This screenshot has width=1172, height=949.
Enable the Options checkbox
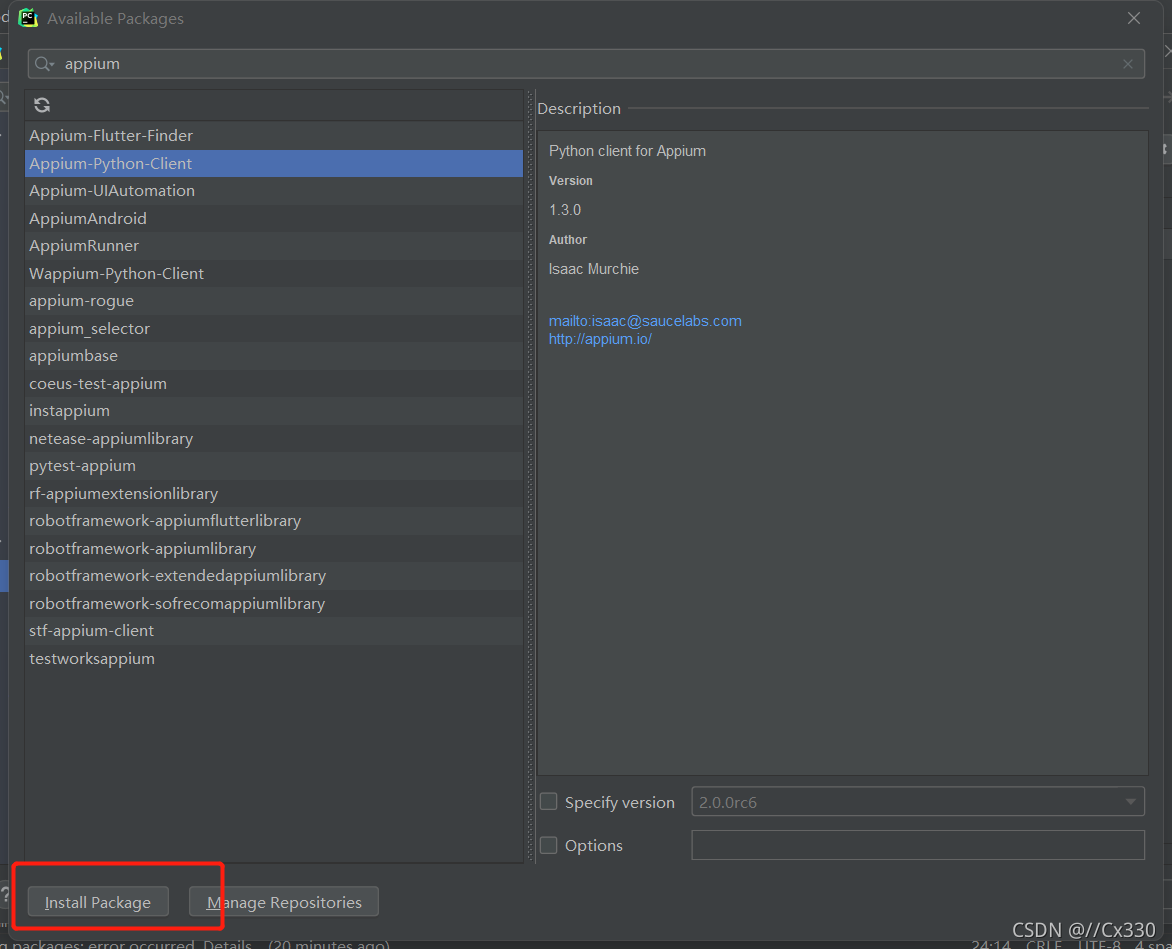549,845
